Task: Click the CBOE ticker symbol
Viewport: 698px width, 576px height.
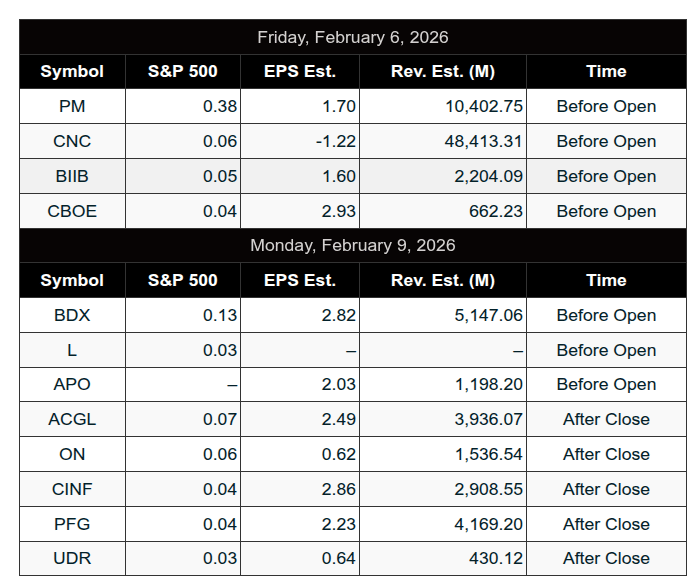Action: 72,212
